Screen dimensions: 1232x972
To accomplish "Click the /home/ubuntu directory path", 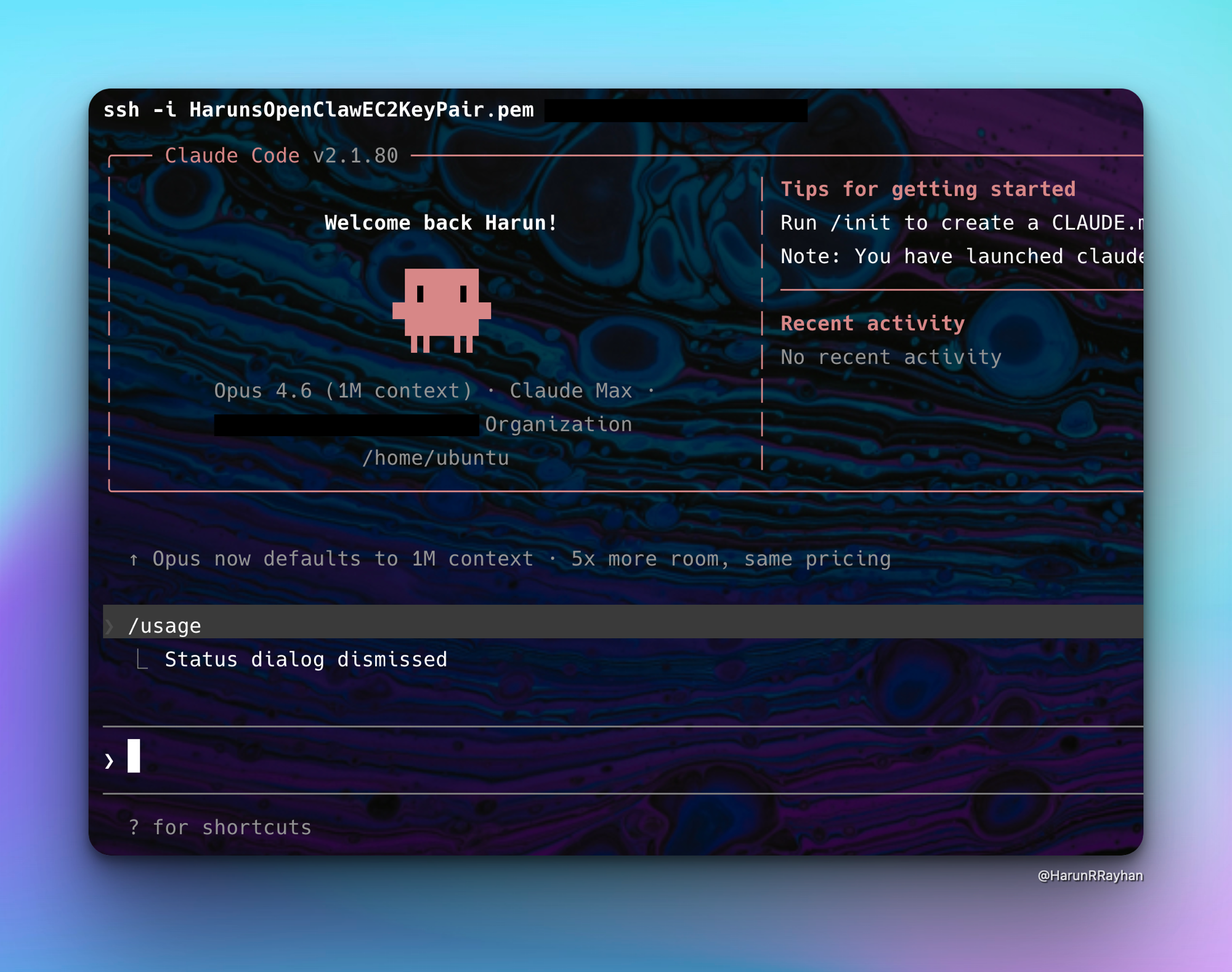I will pos(436,458).
